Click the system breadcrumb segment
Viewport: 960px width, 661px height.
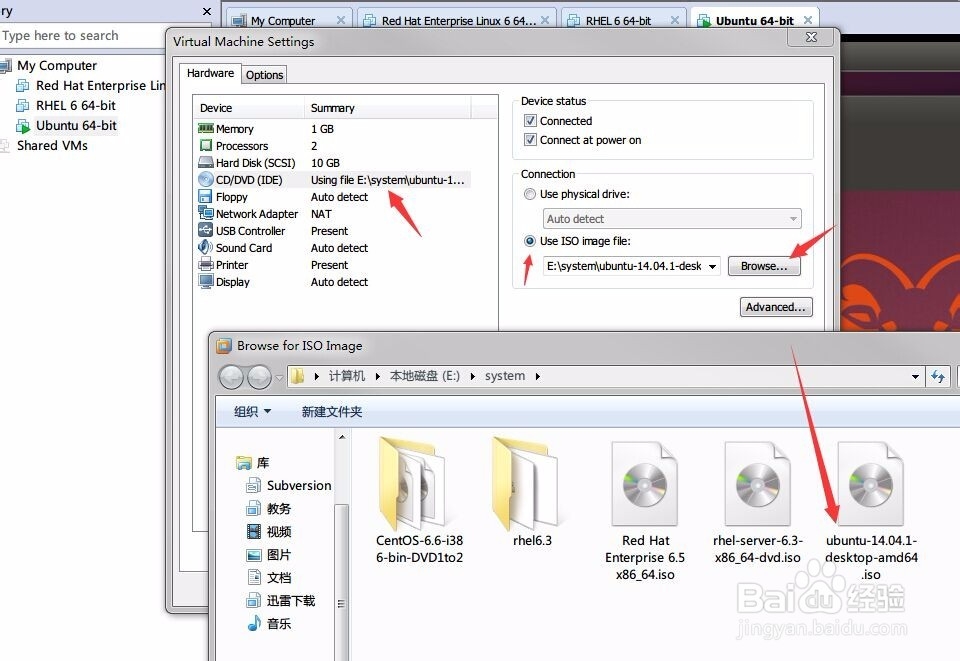[504, 376]
